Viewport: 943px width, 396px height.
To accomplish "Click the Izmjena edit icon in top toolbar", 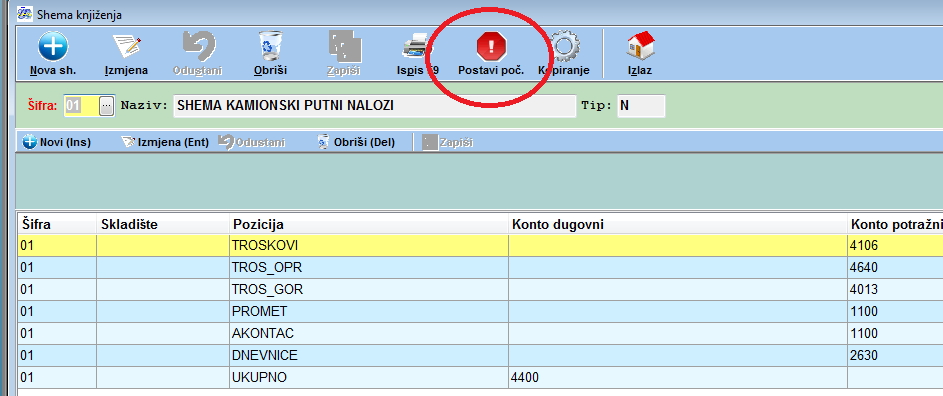I will pos(127,46).
